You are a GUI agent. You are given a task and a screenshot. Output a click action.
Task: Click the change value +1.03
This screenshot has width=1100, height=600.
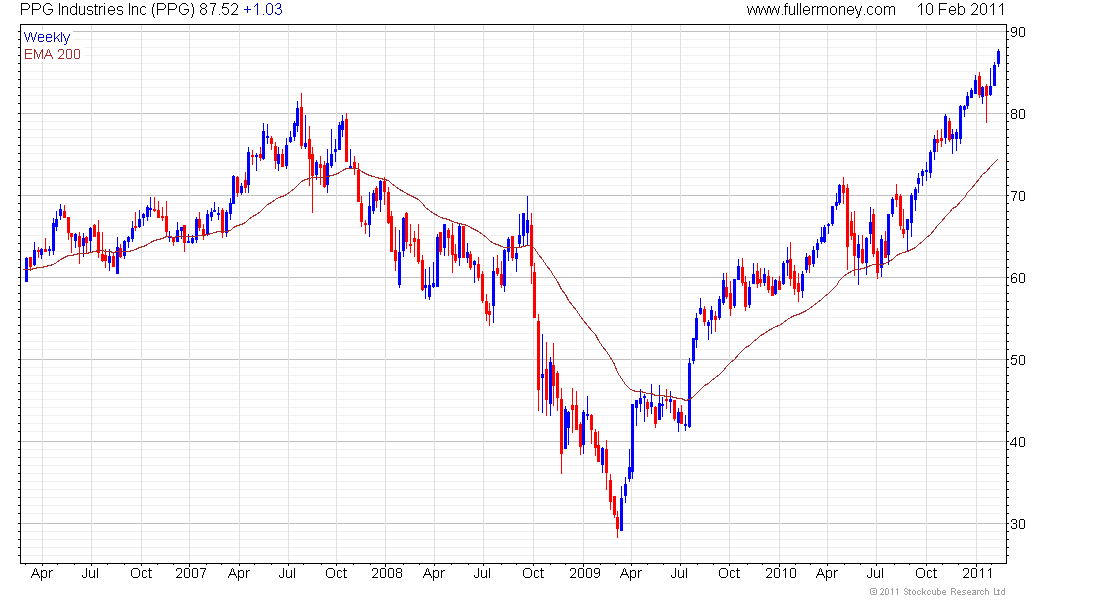coord(263,10)
